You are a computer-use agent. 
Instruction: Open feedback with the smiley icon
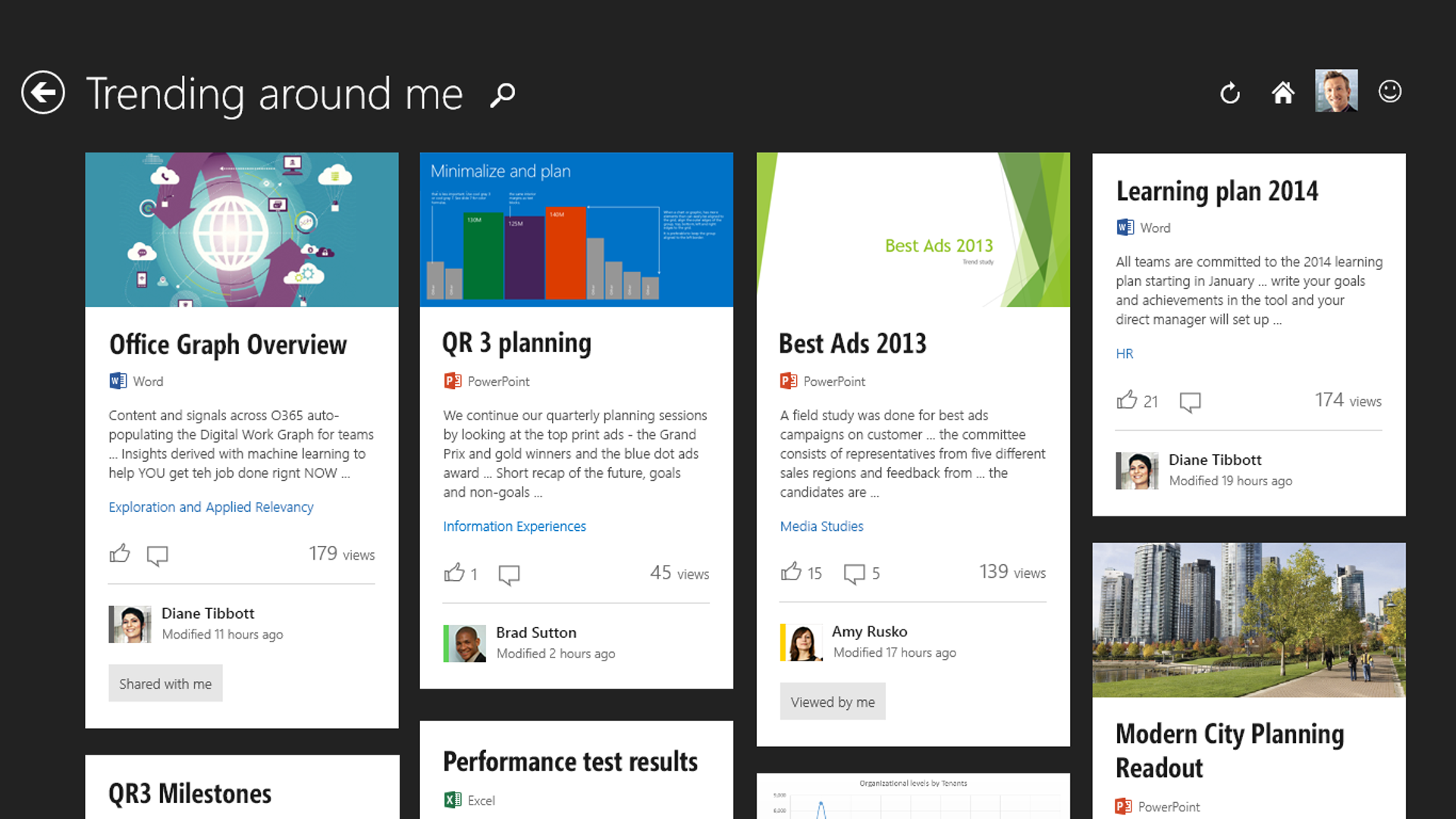[x=1391, y=92]
